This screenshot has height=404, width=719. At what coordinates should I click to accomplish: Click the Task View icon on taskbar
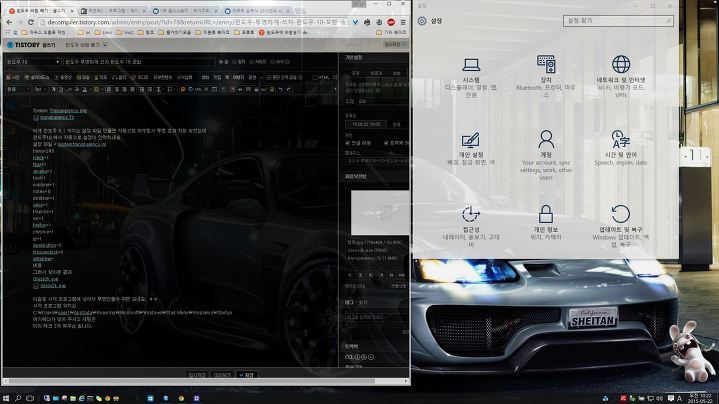coord(30,398)
